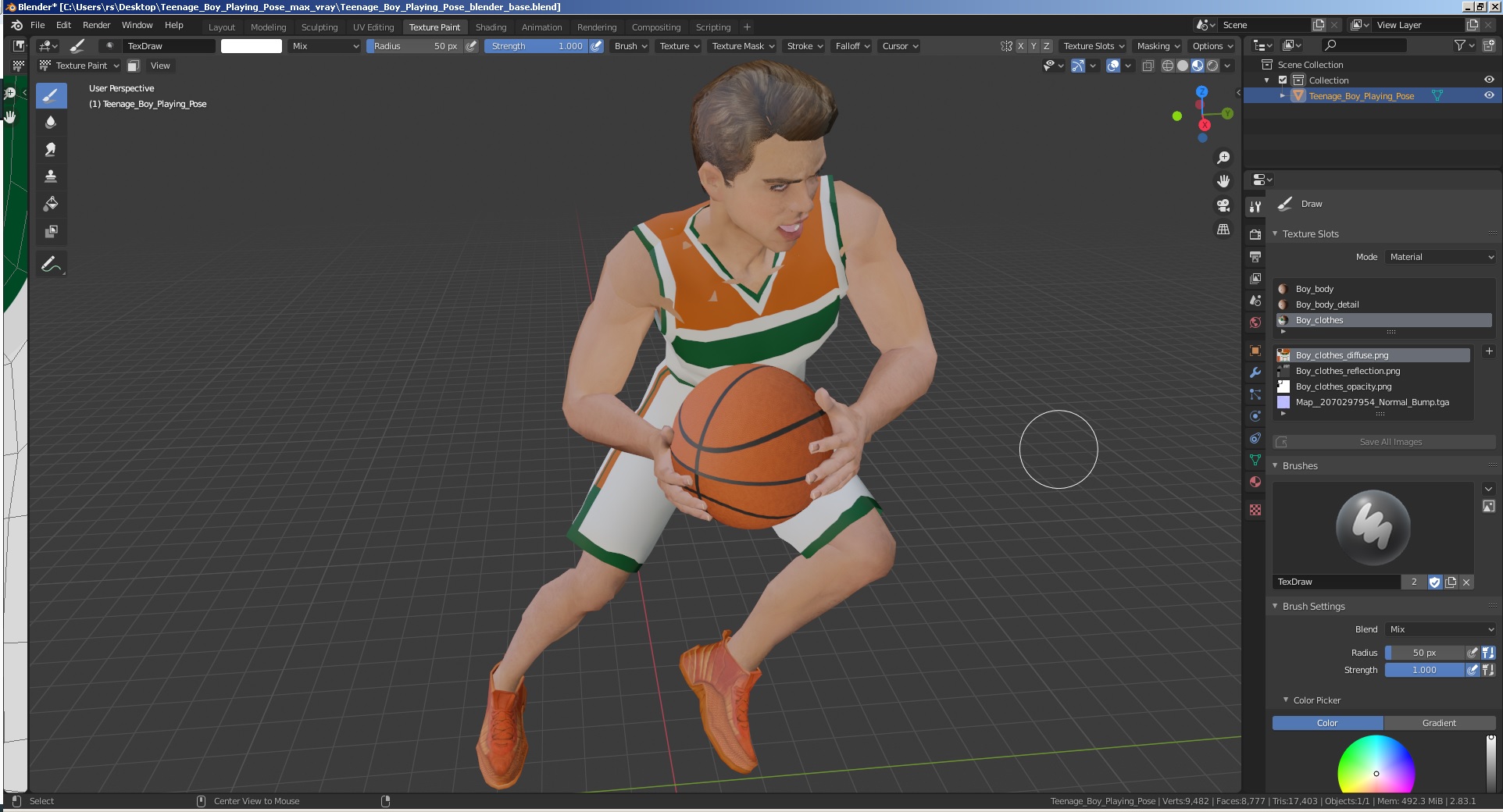Open the Active Tool properties tab
The image size is (1503, 812).
(x=1255, y=206)
